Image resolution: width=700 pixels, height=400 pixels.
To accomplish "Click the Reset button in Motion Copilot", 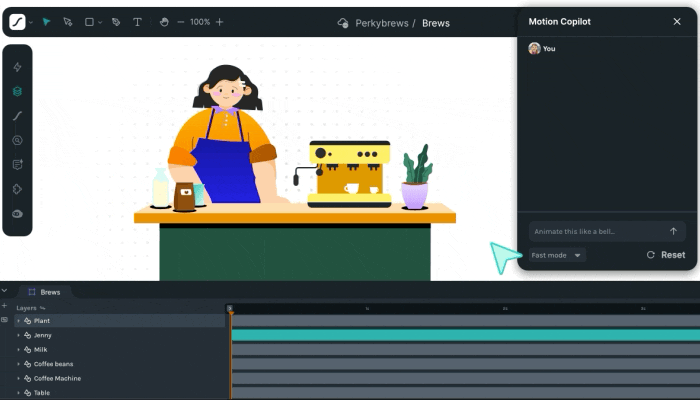I will [666, 255].
